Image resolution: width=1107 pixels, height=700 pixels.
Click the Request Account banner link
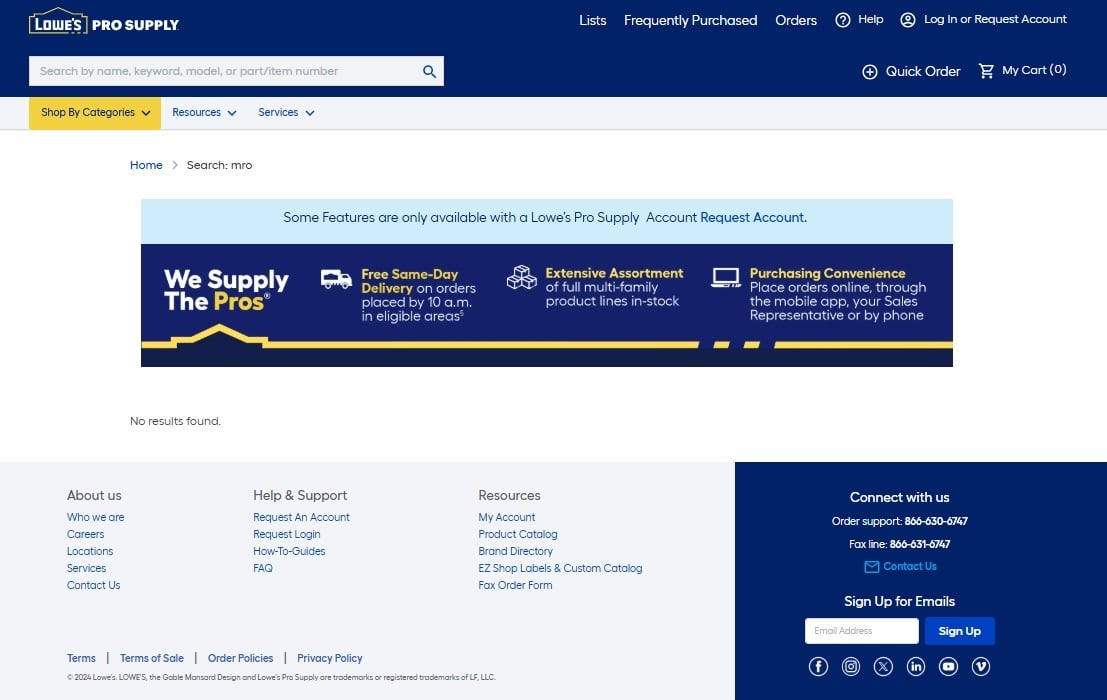pyautogui.click(x=753, y=217)
